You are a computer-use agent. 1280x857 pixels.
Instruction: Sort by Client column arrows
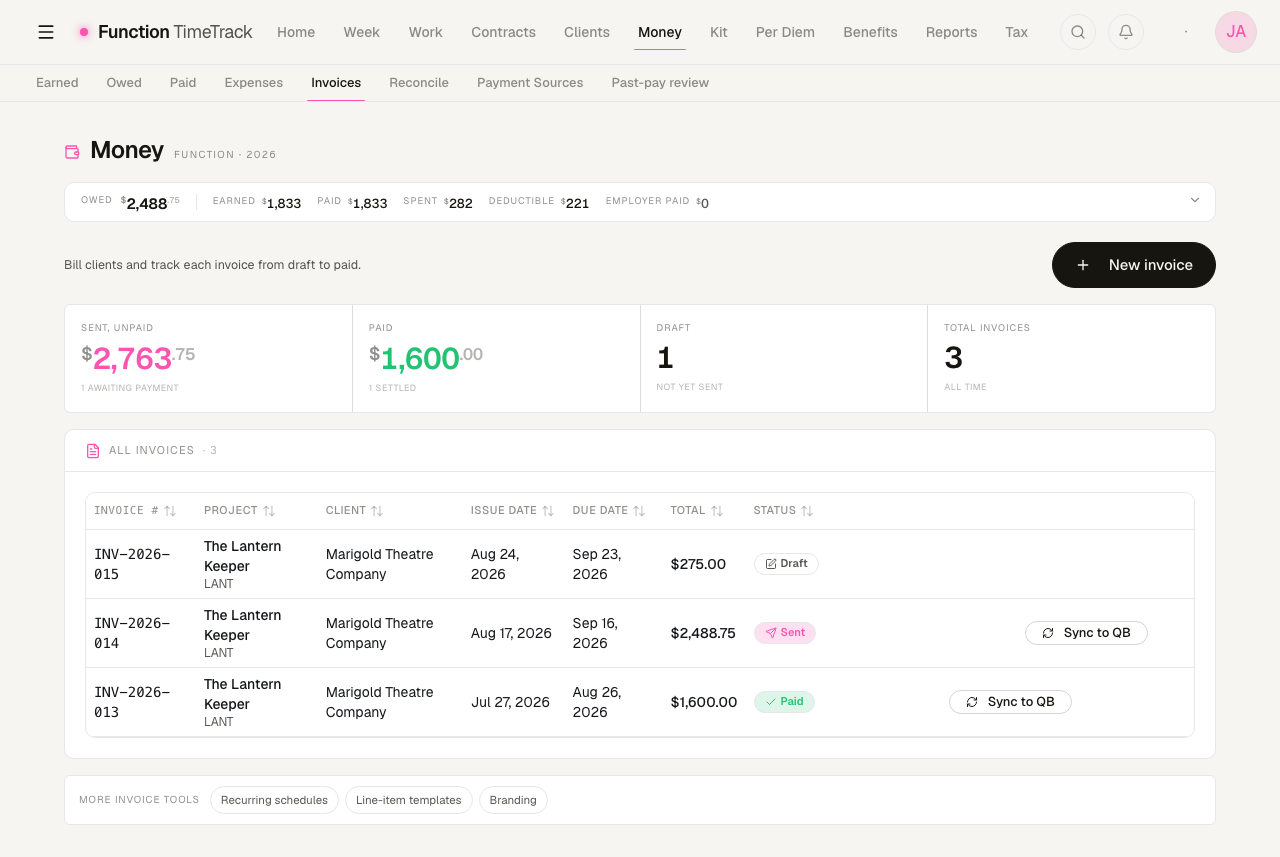click(377, 511)
